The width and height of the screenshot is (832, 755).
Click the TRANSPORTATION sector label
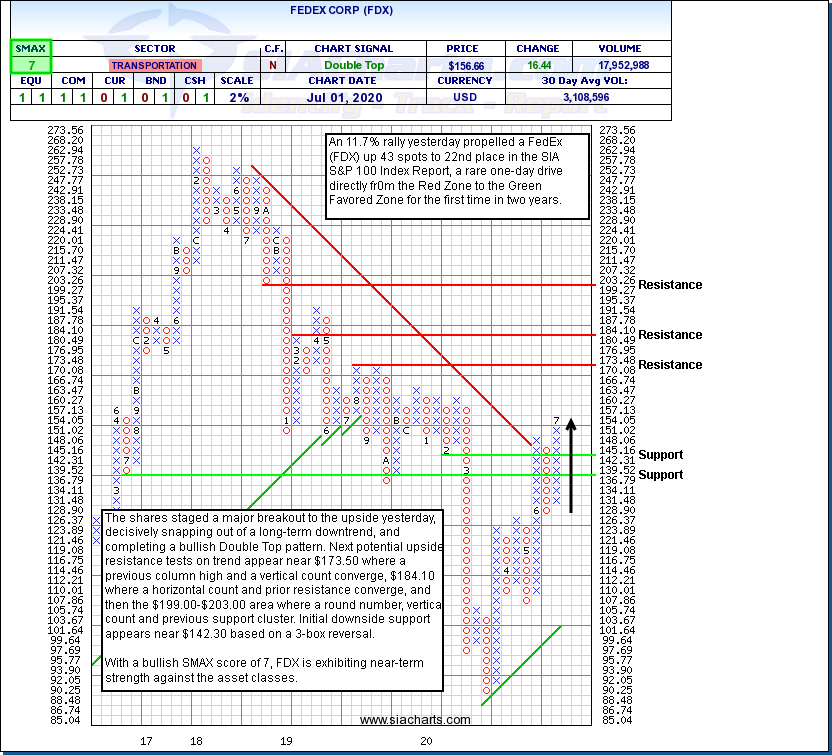pos(154,65)
